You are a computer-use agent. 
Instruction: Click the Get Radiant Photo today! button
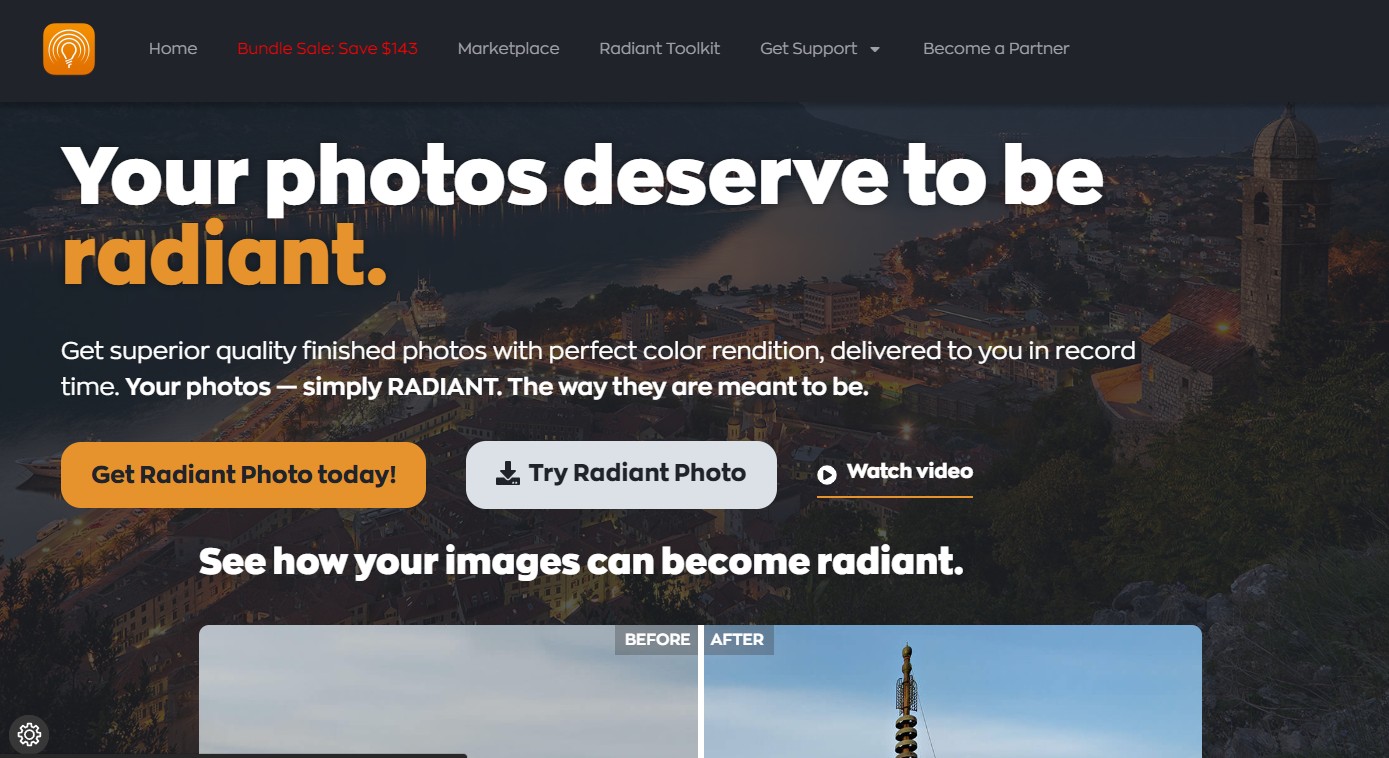click(x=243, y=475)
